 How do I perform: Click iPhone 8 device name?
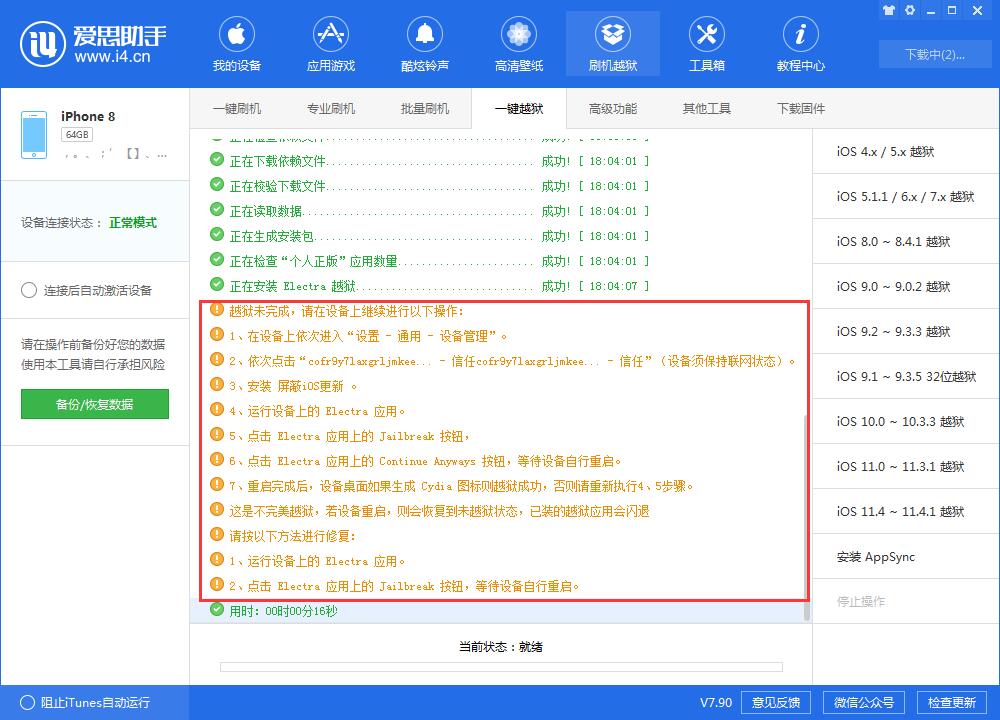coord(88,116)
